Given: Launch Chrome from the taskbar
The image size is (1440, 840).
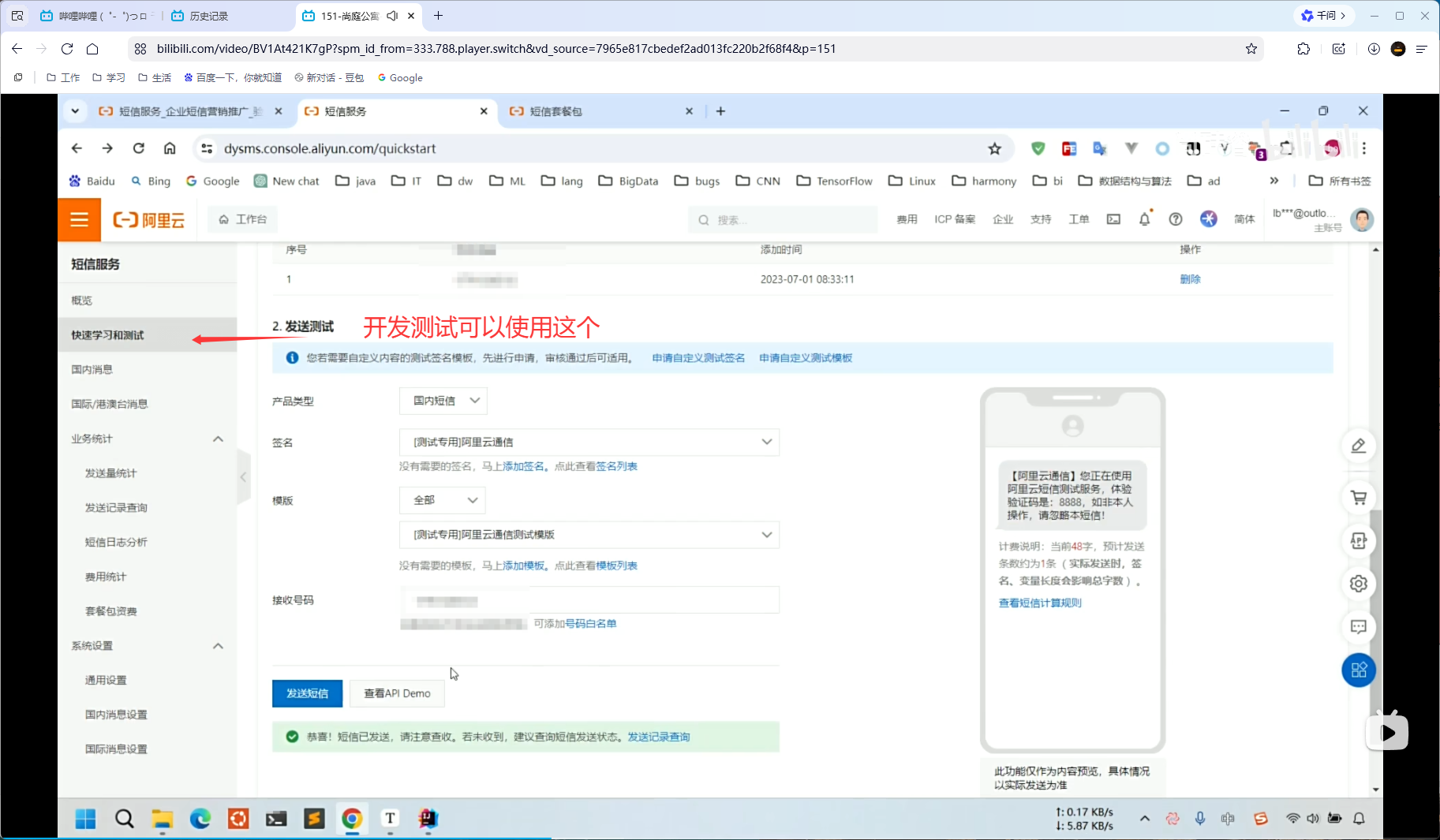Looking at the screenshot, I should tap(352, 819).
